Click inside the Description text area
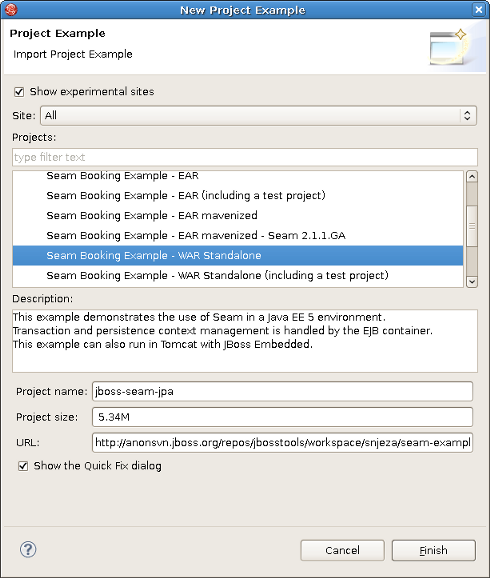Viewport: 490px width, 578px height. [245, 341]
